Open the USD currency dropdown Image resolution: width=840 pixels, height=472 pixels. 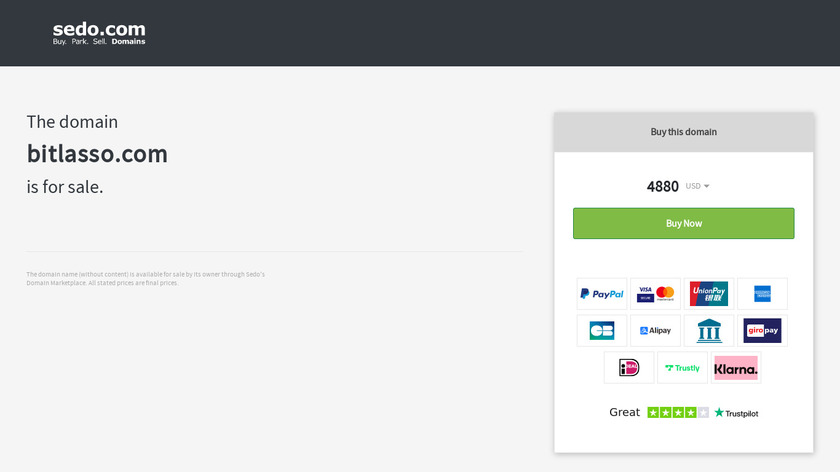[697, 186]
